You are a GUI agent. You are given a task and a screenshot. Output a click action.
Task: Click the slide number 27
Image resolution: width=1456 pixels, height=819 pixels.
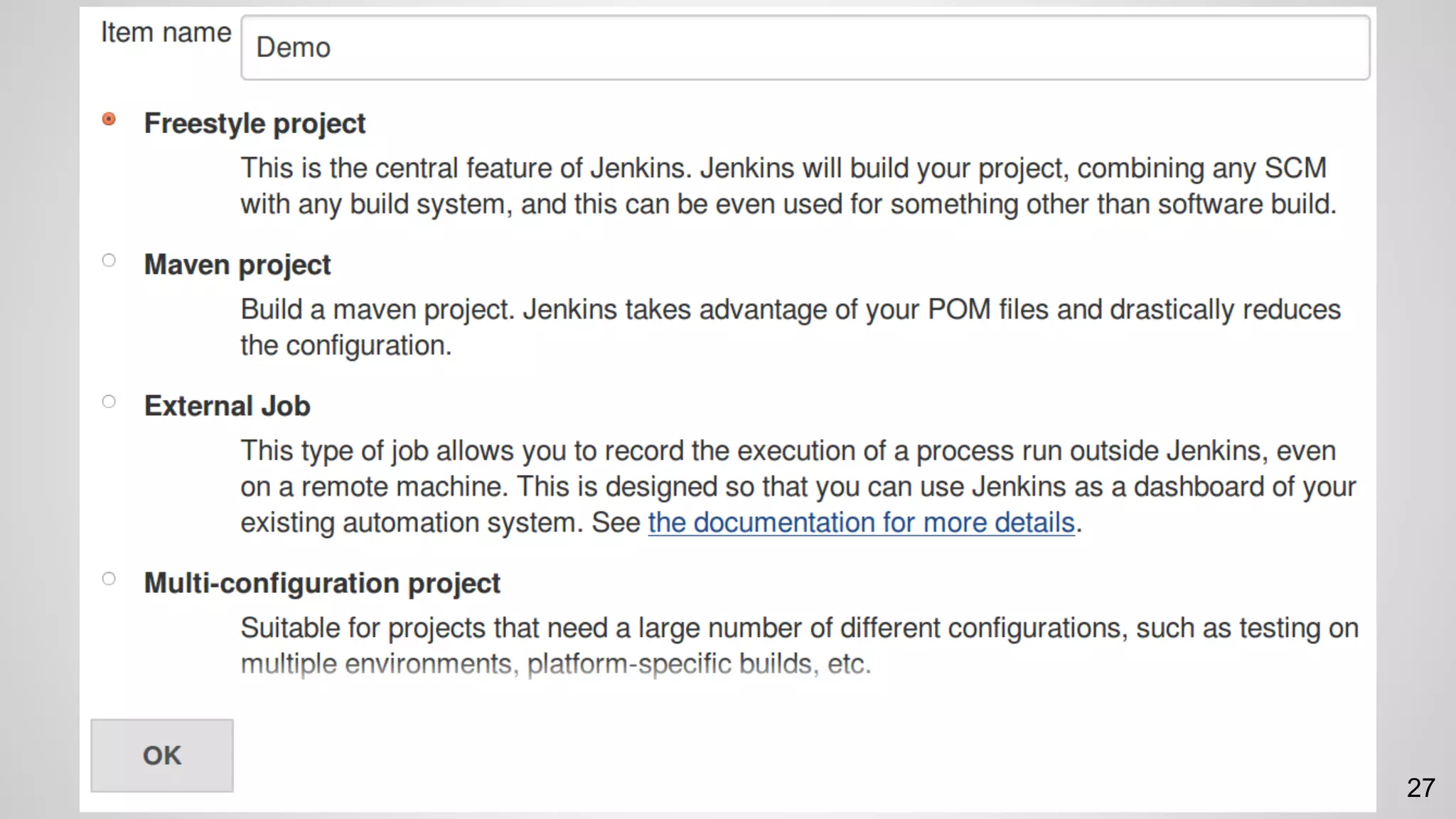1420,788
